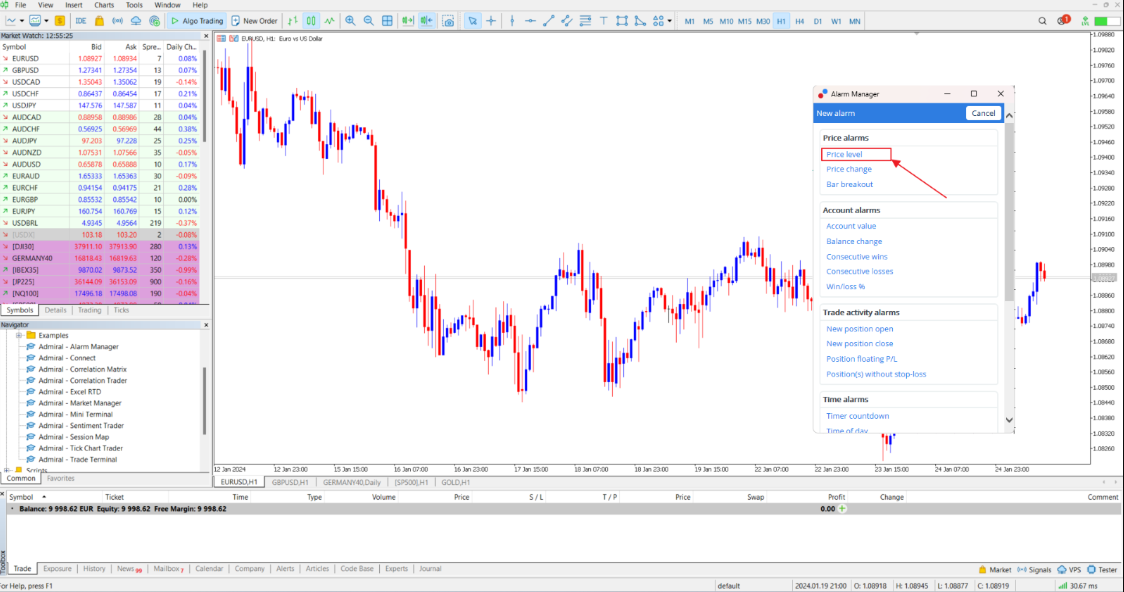
Task: Switch chart to candlestick mode
Action: (311, 21)
